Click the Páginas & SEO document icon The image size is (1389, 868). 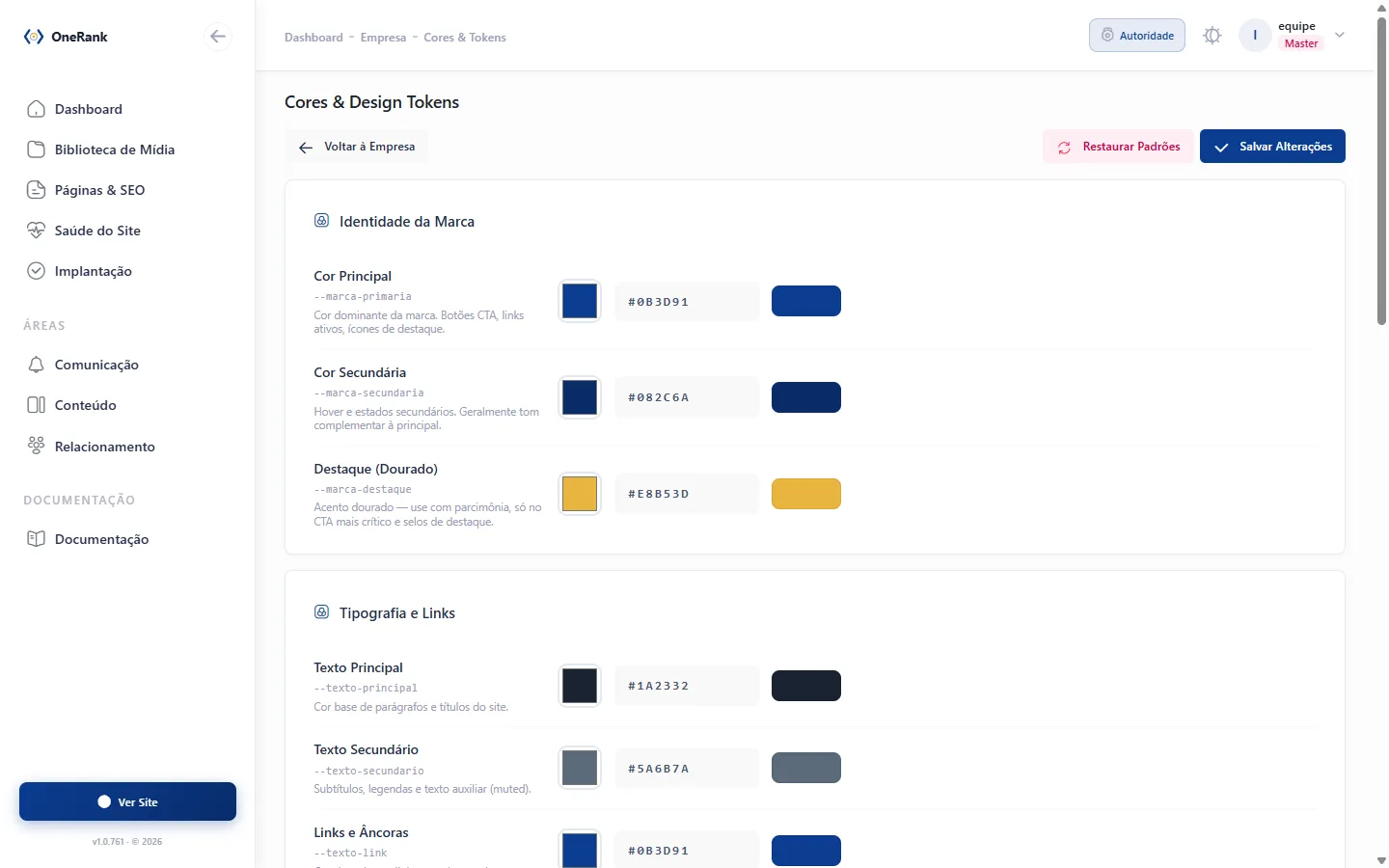pyautogui.click(x=37, y=190)
